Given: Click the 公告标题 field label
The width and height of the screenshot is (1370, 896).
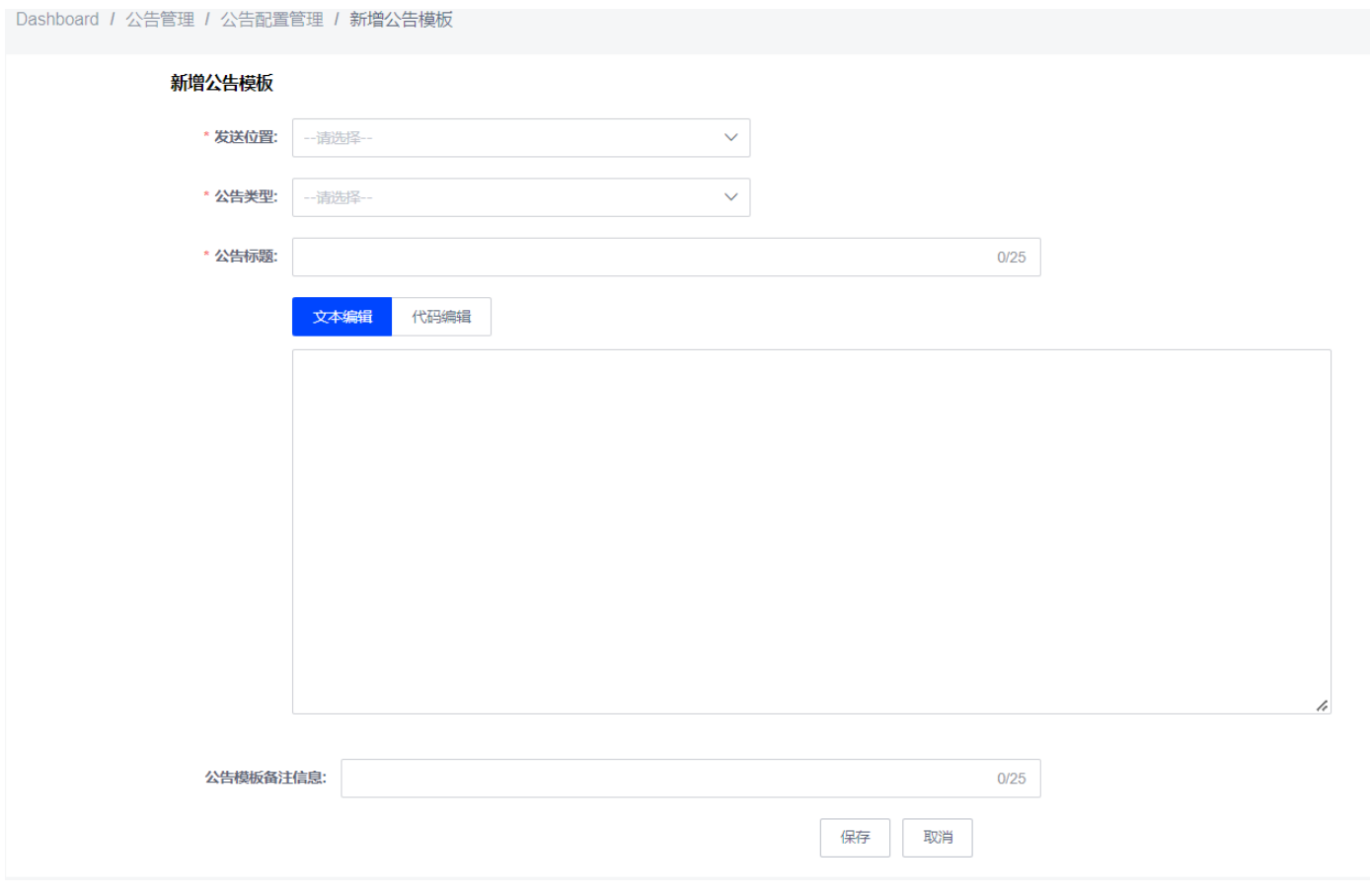Looking at the screenshot, I should pos(246,256).
